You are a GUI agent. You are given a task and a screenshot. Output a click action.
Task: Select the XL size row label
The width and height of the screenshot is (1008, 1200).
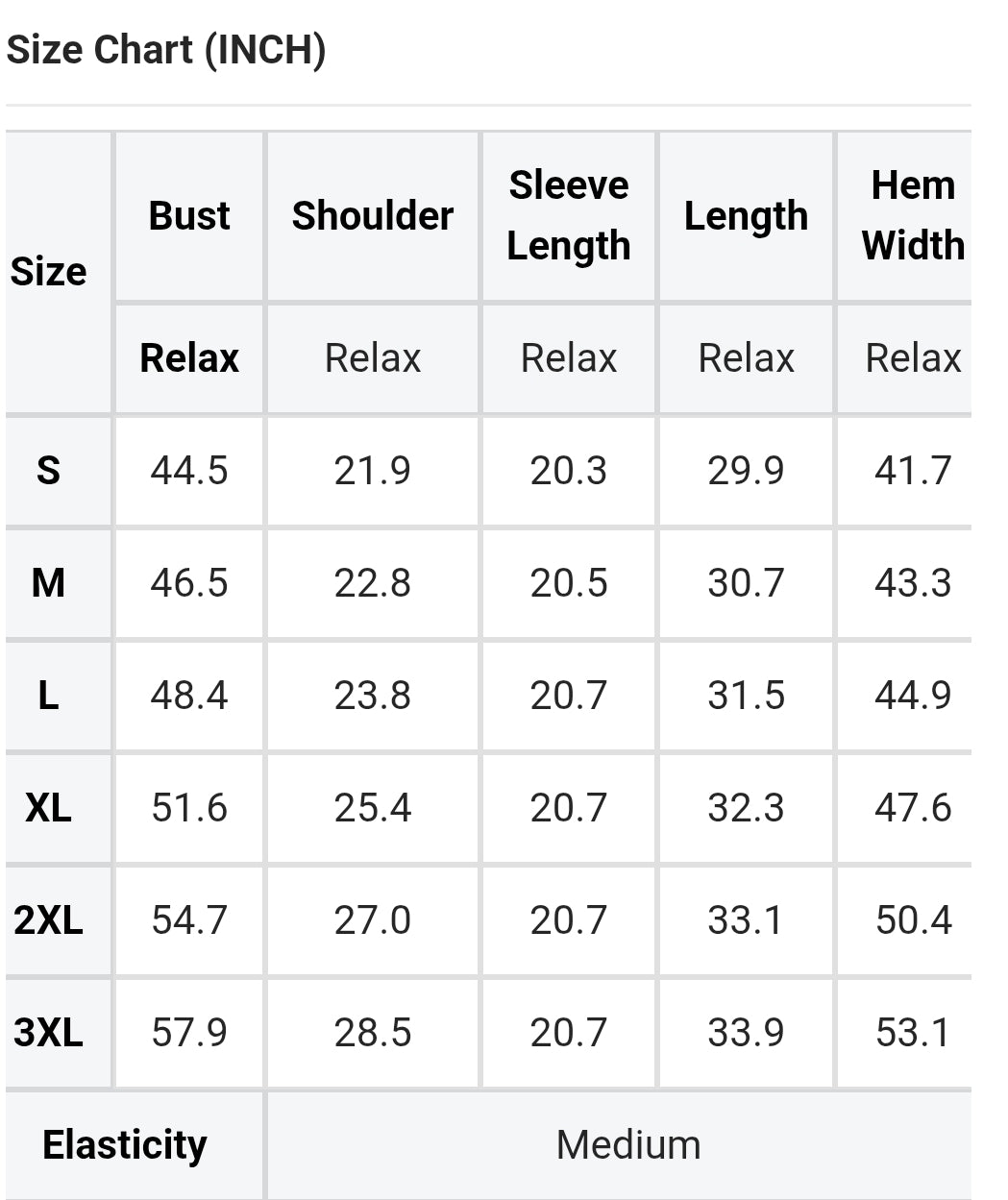coord(48,808)
